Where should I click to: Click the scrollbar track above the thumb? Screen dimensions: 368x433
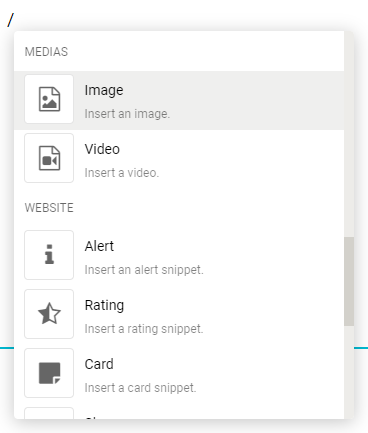[349, 133]
